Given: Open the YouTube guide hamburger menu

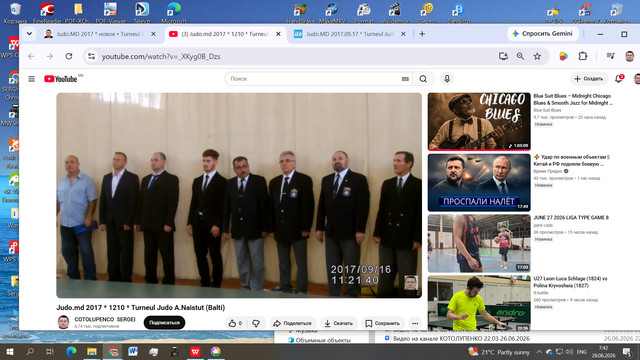Looking at the screenshot, I should coord(31,79).
